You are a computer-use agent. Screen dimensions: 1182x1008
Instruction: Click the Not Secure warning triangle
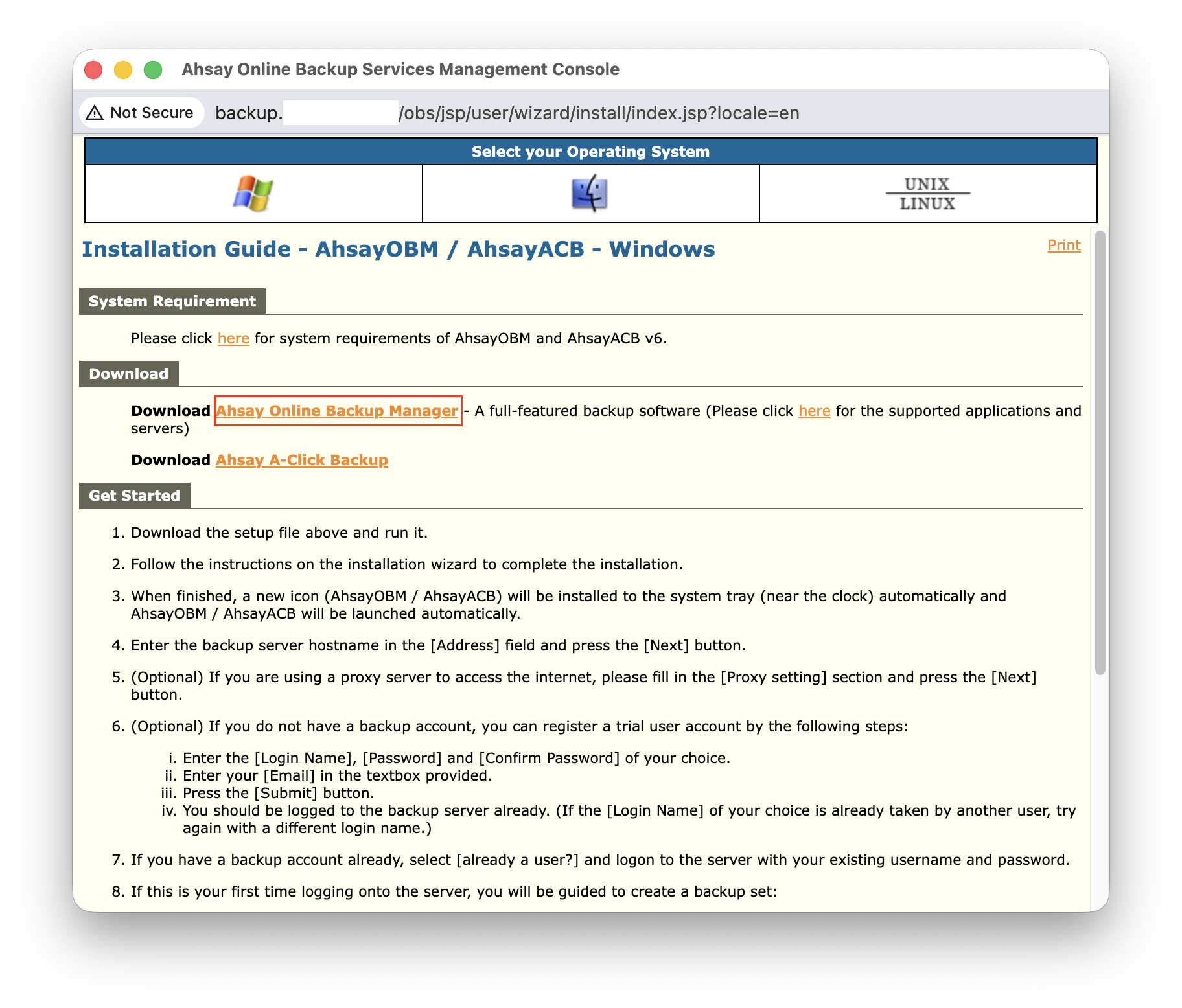coord(95,113)
